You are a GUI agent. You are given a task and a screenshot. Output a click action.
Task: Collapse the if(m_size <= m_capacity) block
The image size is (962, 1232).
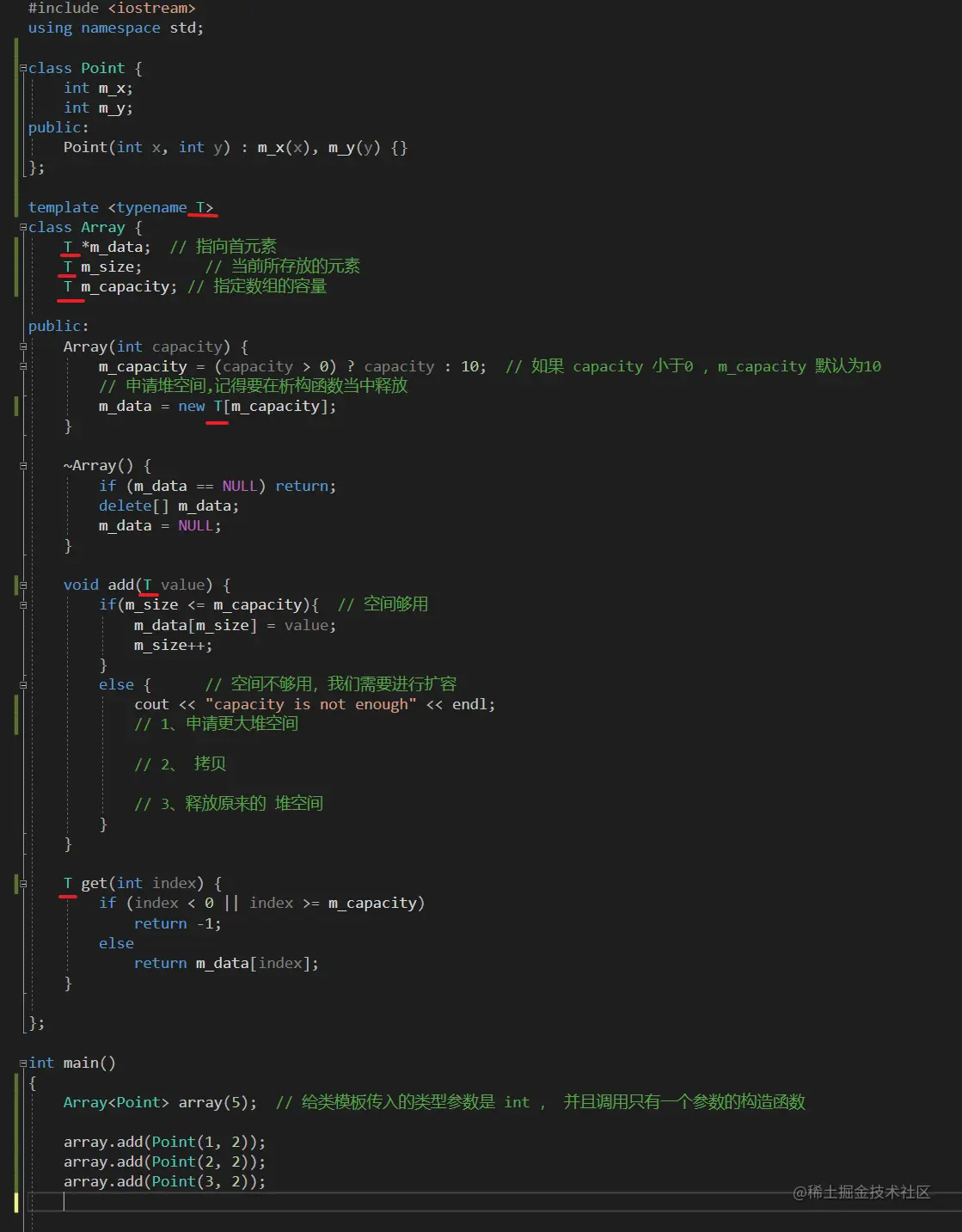(23, 604)
